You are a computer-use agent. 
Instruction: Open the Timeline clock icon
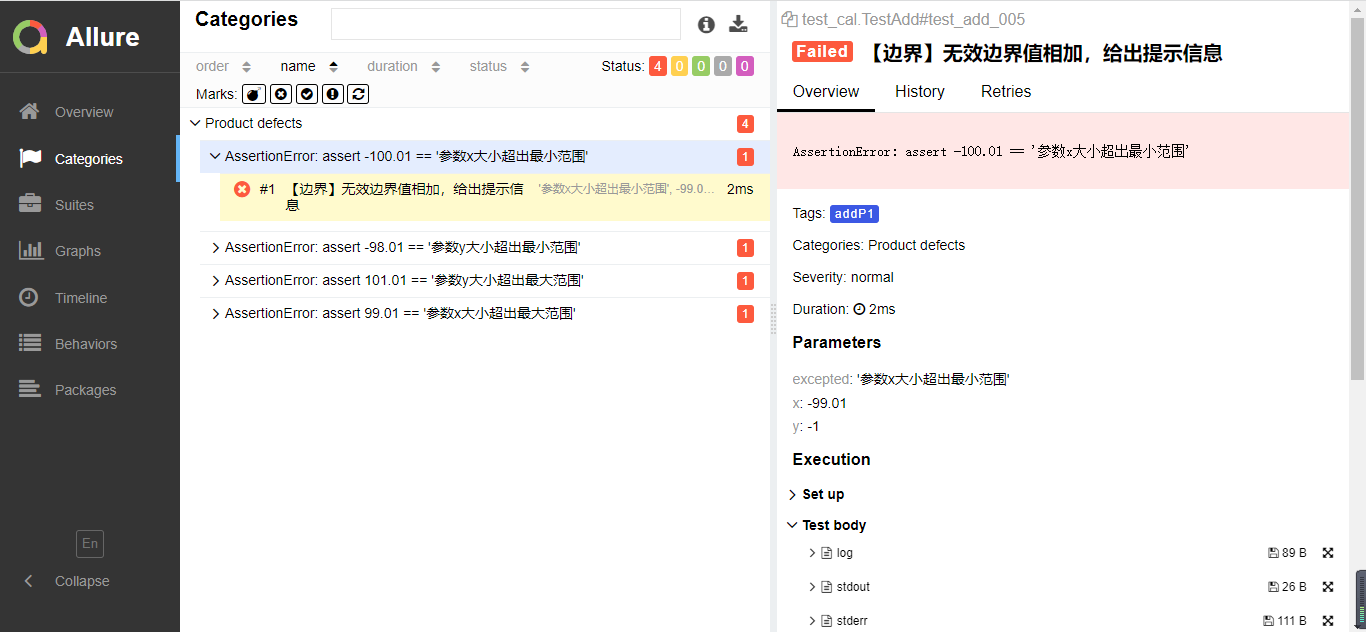[30, 297]
